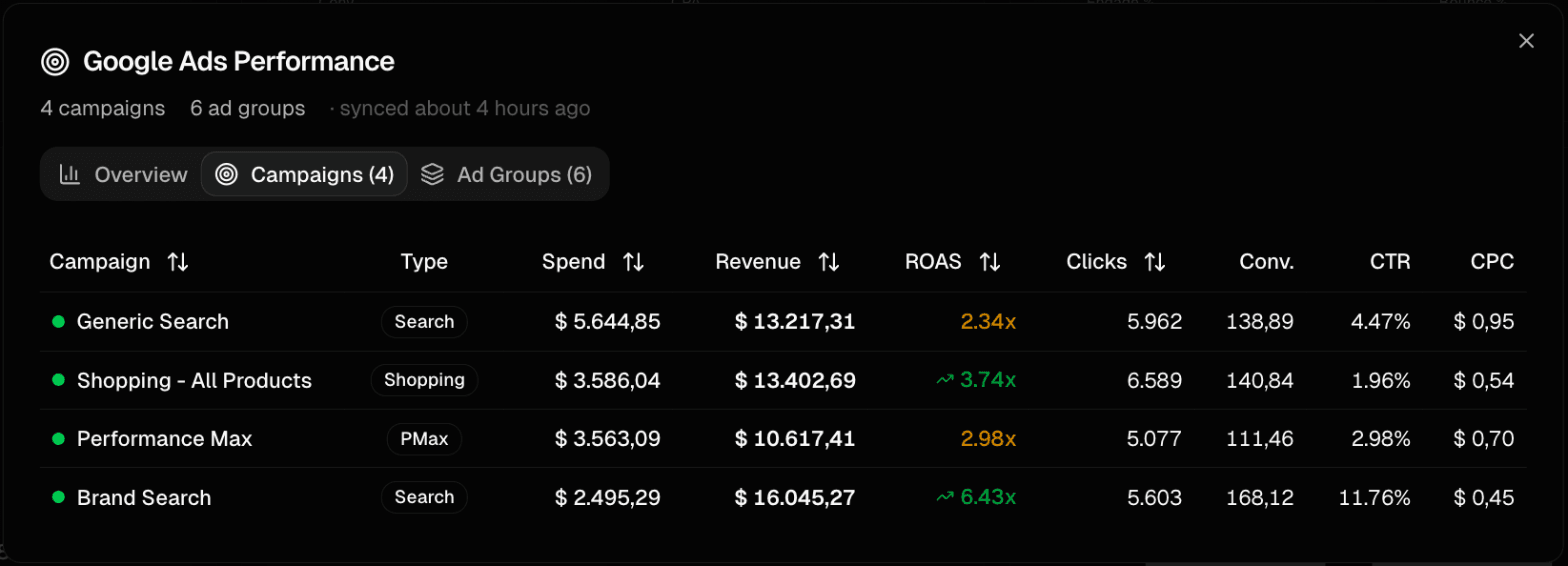Sort by Revenue column arrows icon
1568x566 pixels.
(x=828, y=262)
